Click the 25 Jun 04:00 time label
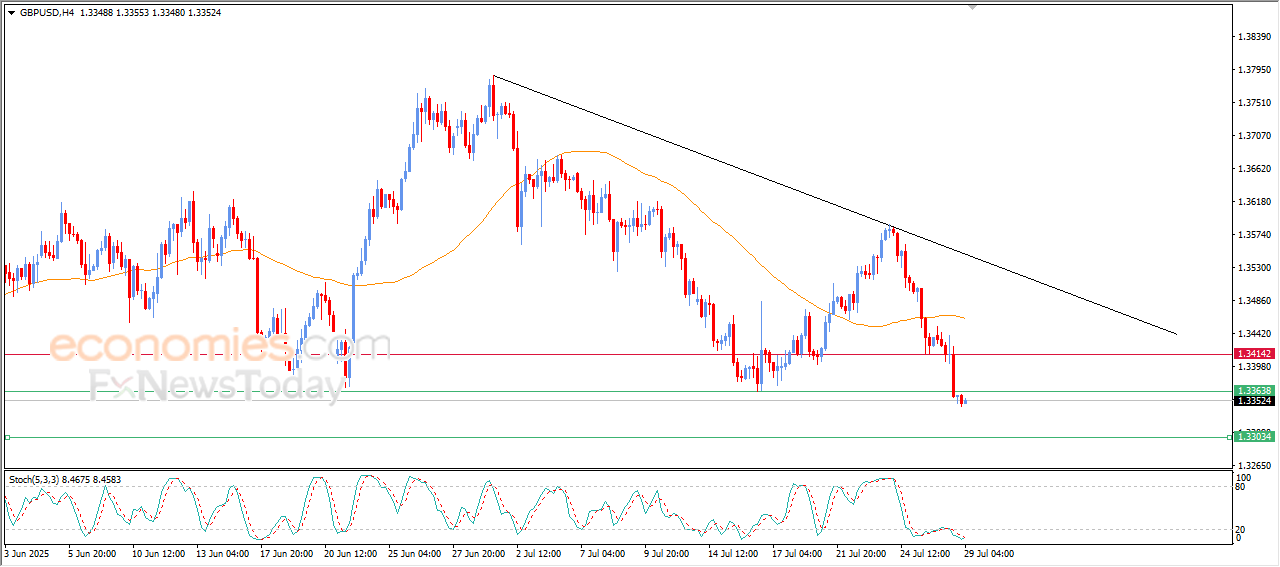Viewport: 1280px width, 567px height. click(413, 553)
